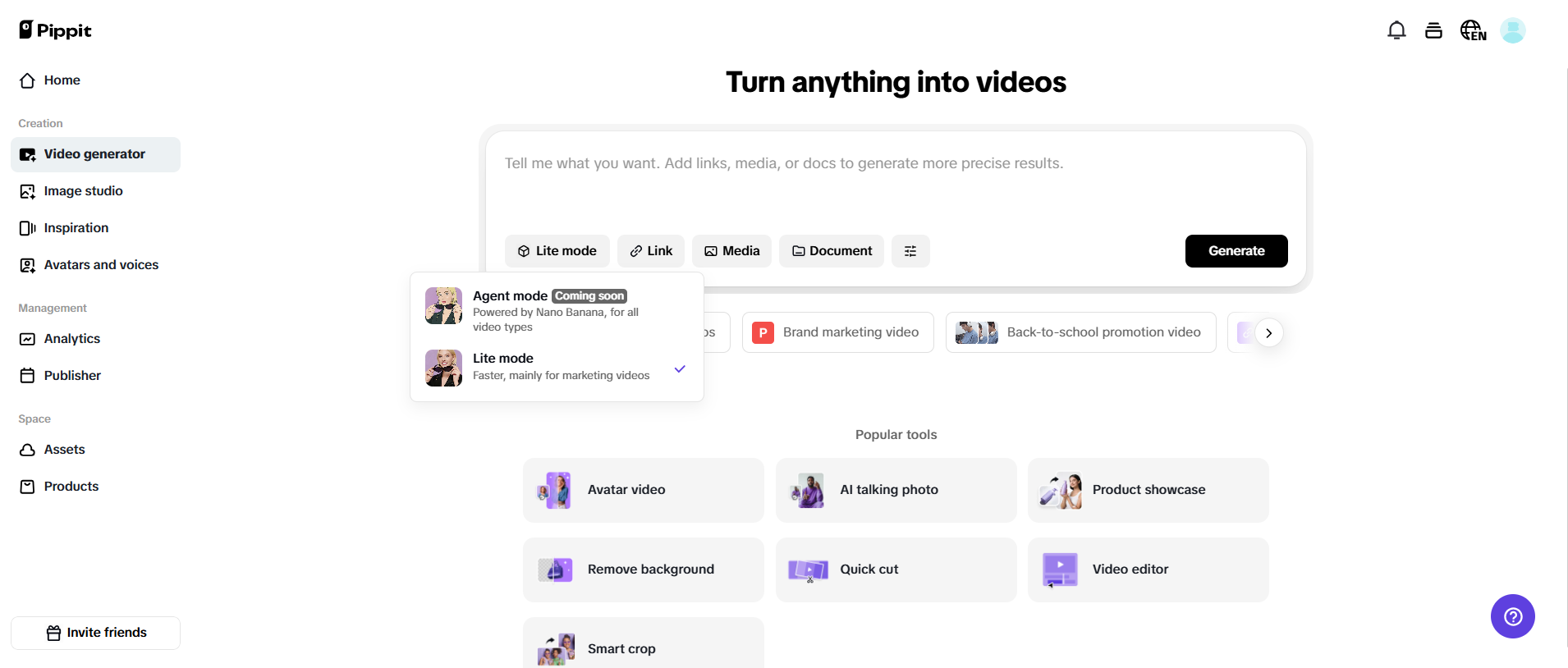Change language via globe EN icon
This screenshot has width=1568, height=668.
(x=1473, y=31)
